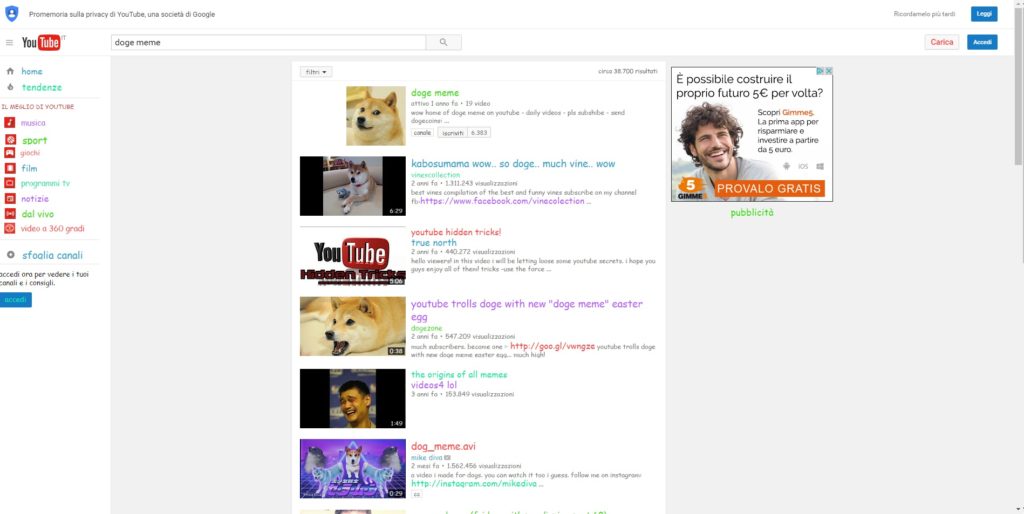Open the kabosumama wow so doge video title
1024x514 pixels.
(x=513, y=163)
